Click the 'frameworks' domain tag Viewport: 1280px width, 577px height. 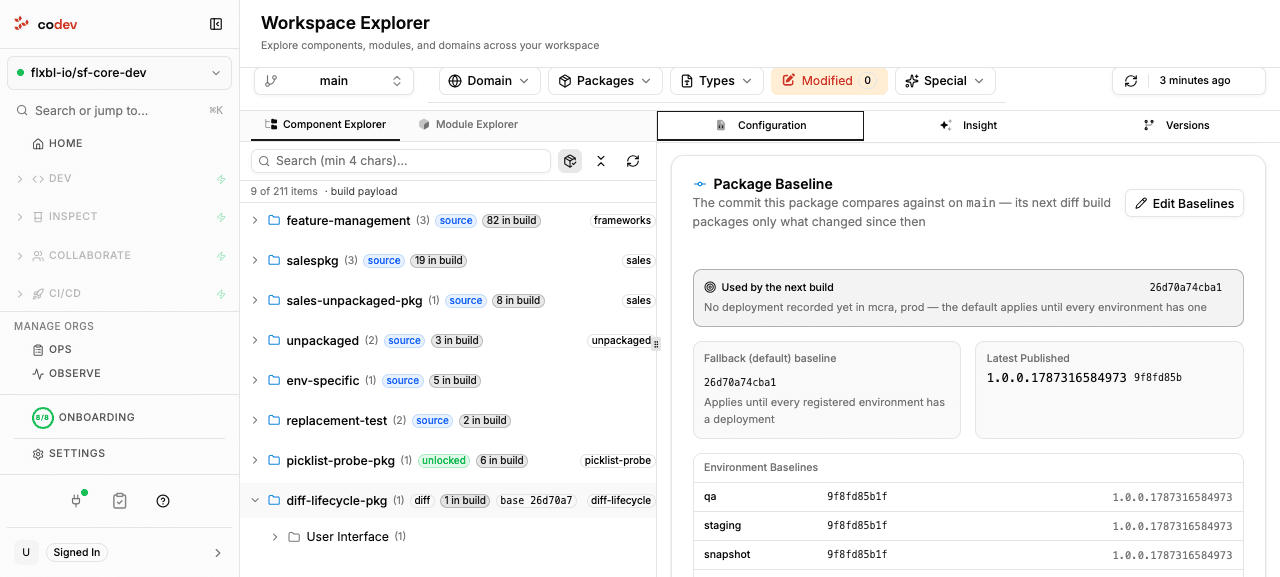tap(622, 220)
